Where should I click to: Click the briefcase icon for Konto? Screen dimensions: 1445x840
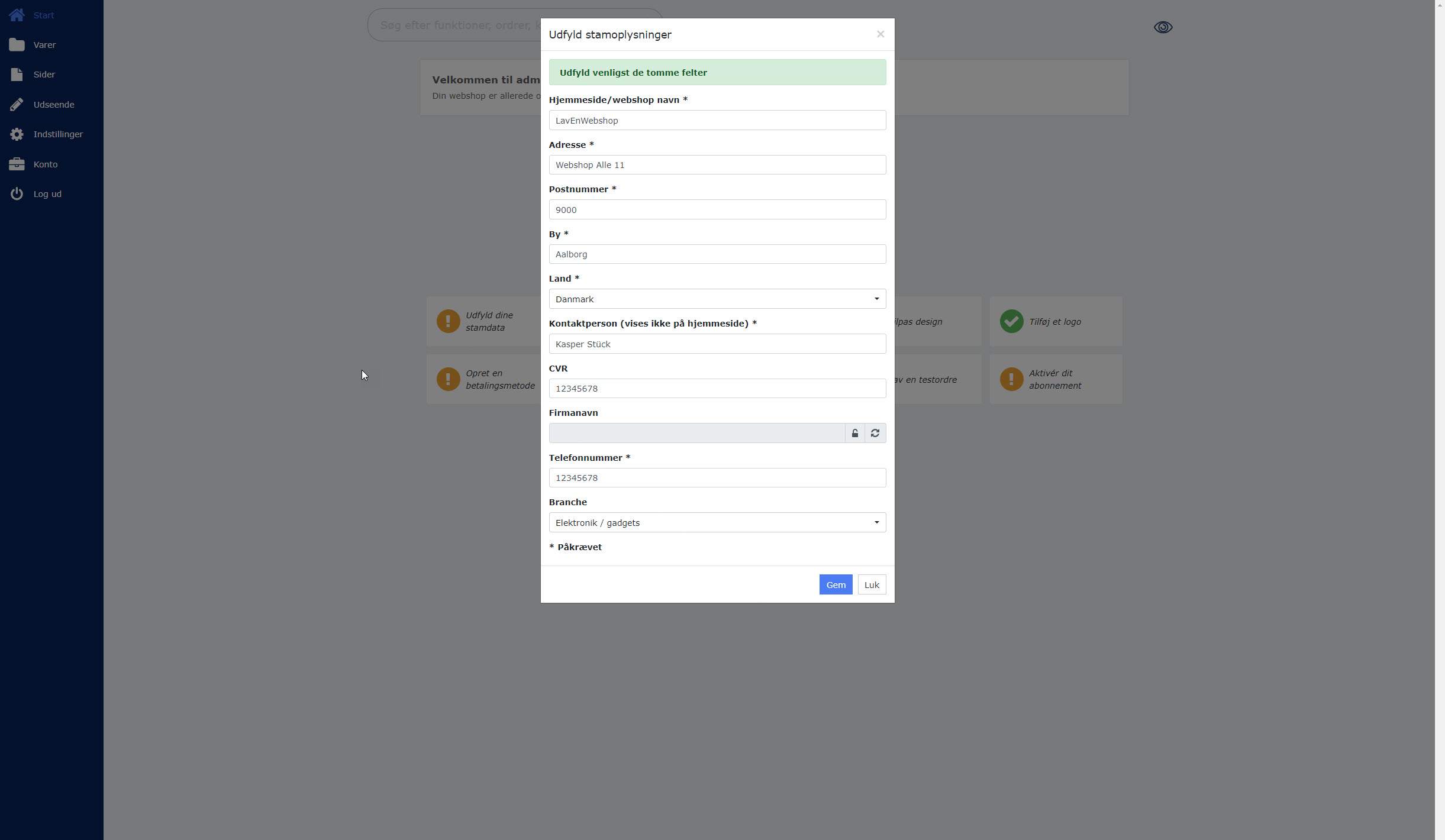(17, 164)
